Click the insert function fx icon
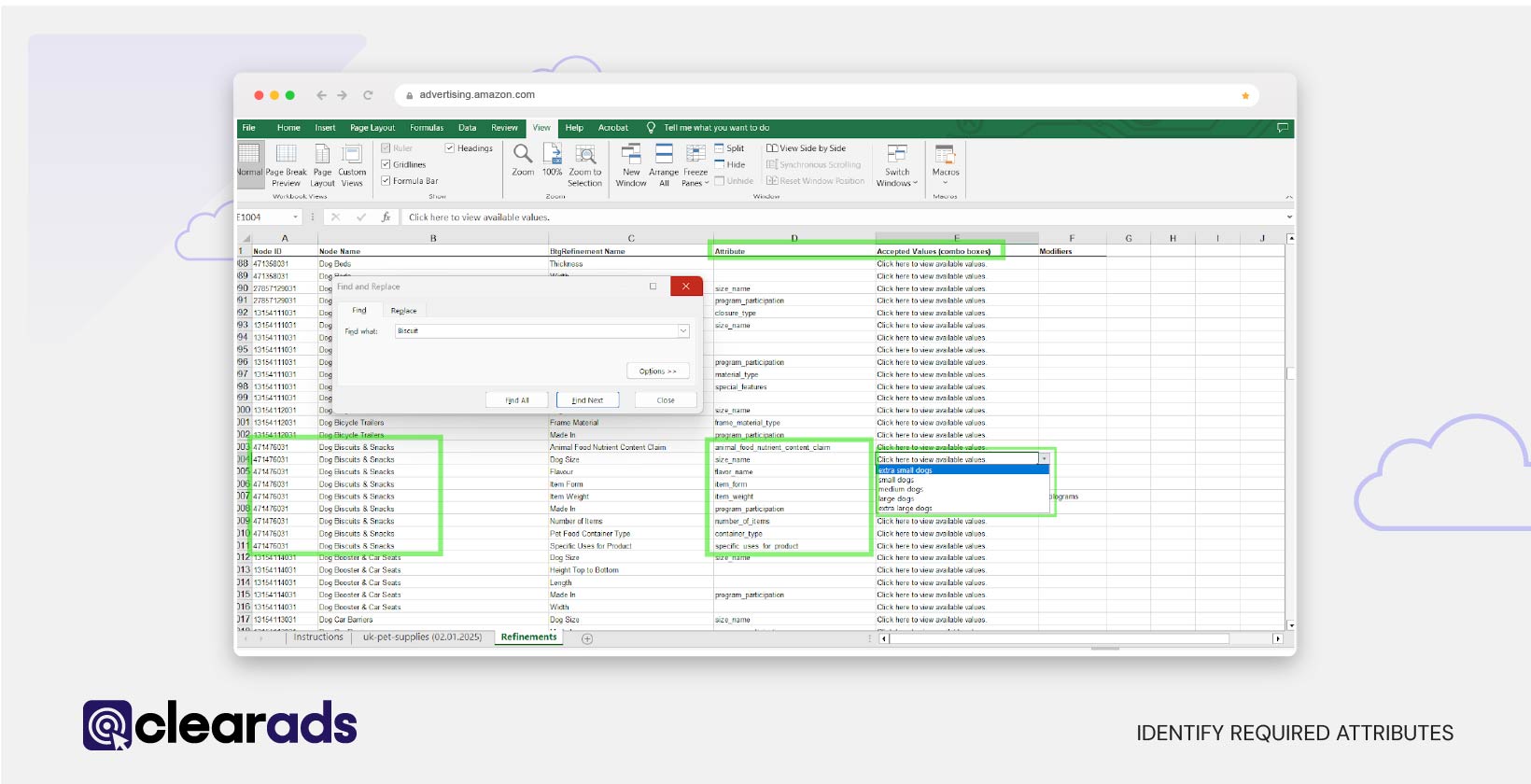The image size is (1531, 784). tap(386, 217)
